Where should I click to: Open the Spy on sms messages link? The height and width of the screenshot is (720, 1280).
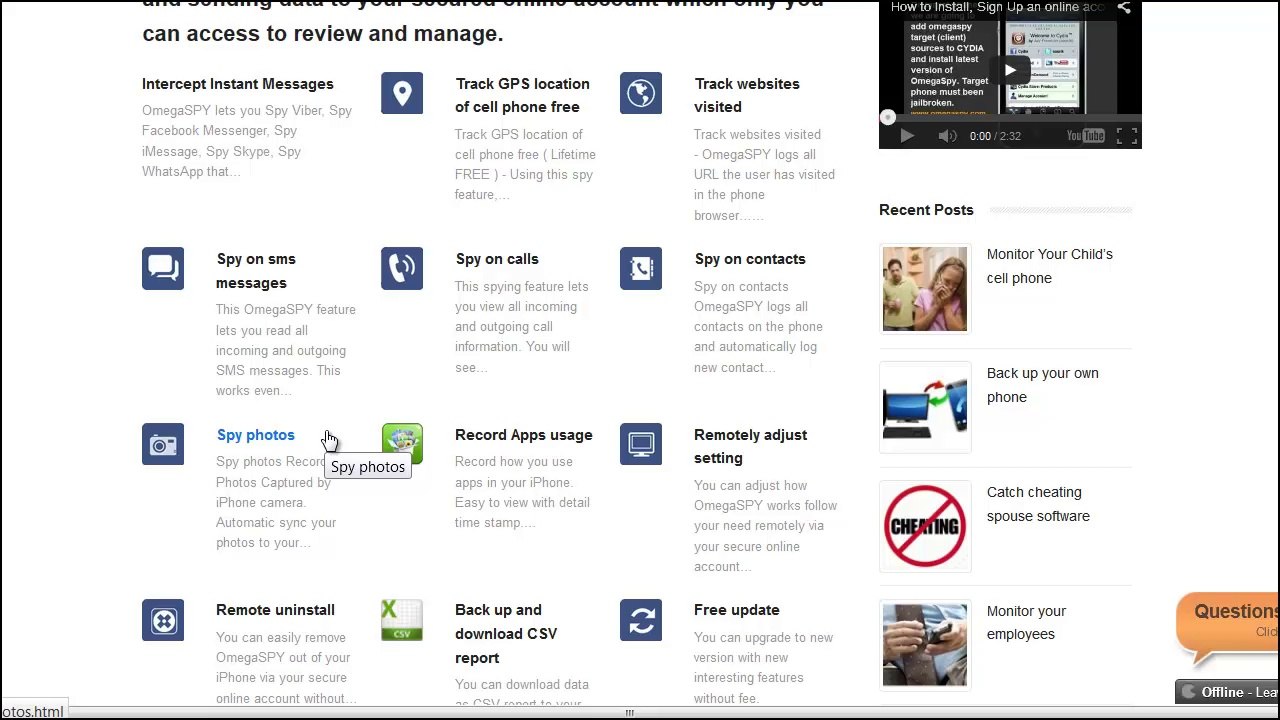click(x=256, y=271)
